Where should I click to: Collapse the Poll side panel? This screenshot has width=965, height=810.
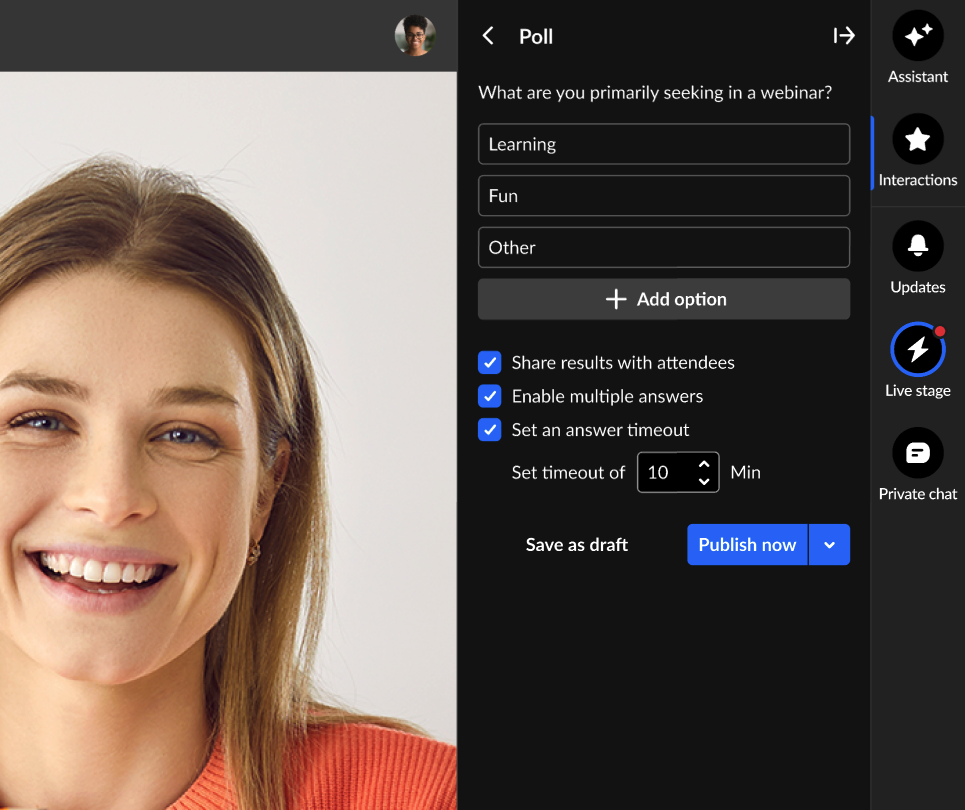pyautogui.click(x=844, y=37)
